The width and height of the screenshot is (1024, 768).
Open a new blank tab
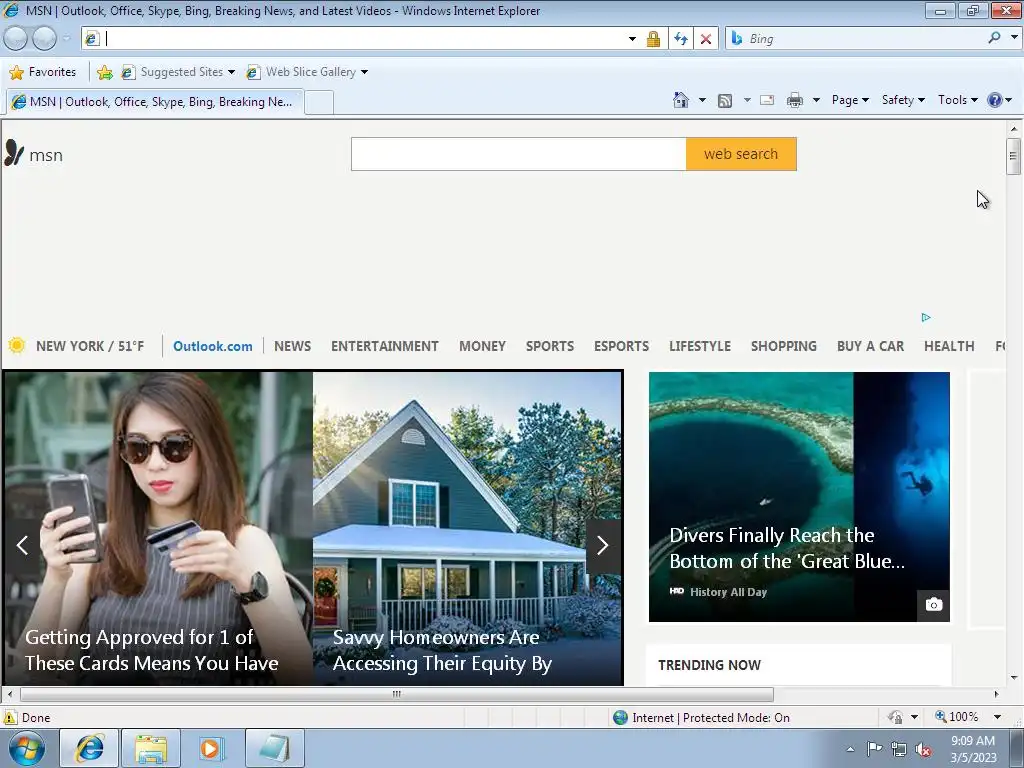[x=319, y=103]
